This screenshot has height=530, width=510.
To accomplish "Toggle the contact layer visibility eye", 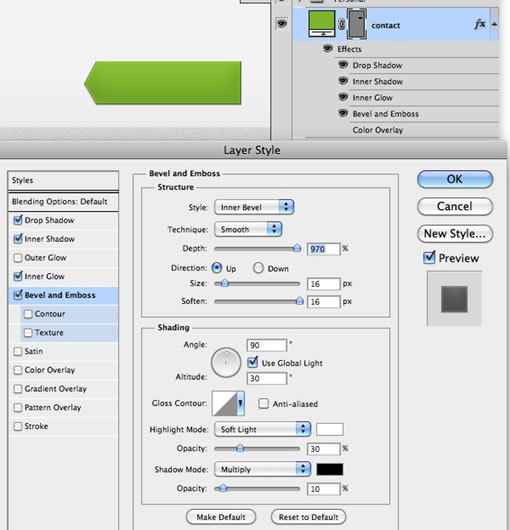I will coord(282,24).
